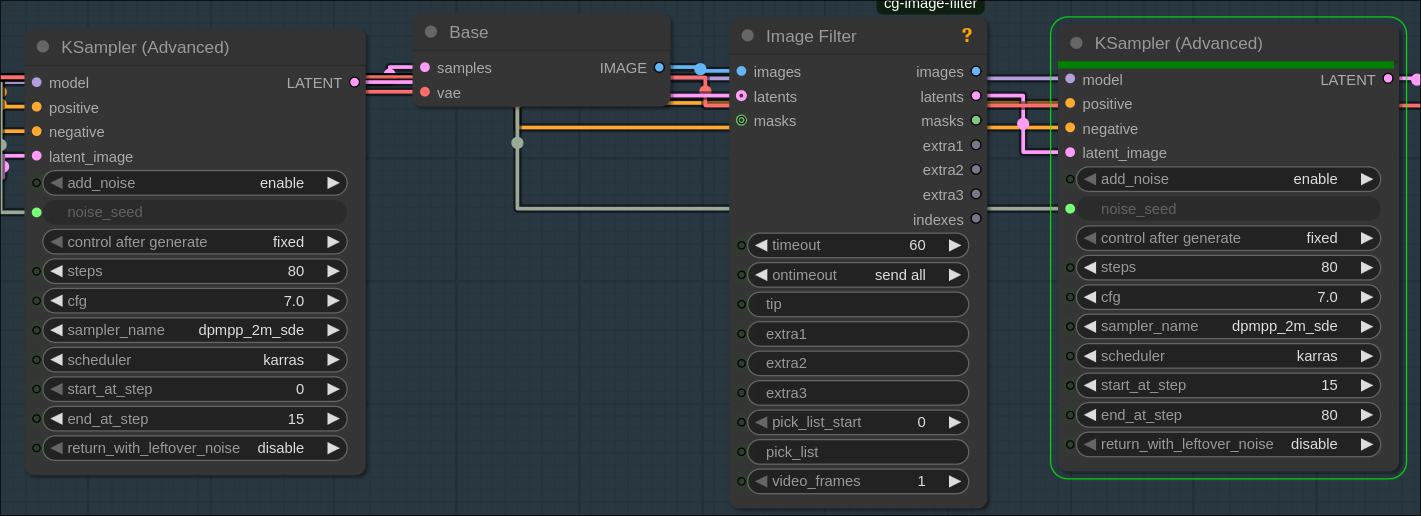Click the indexes output port on Image Filter
The image size is (1421, 516).
point(976,219)
